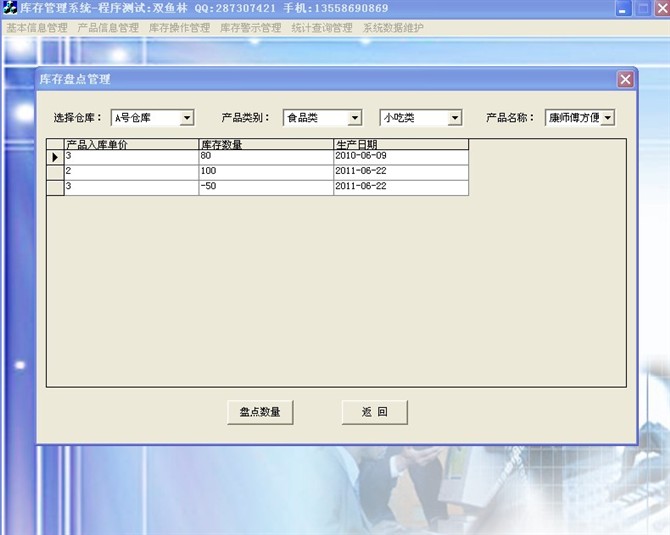Close the 库存盘点管理 dialog
Image resolution: width=670 pixels, height=535 pixels.
point(625,79)
